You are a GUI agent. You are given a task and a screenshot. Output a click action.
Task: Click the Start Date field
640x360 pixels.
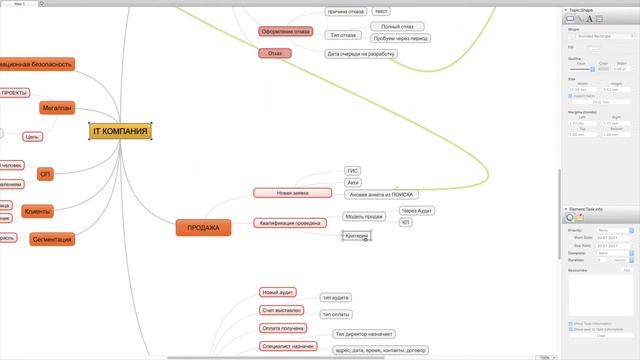click(612, 238)
